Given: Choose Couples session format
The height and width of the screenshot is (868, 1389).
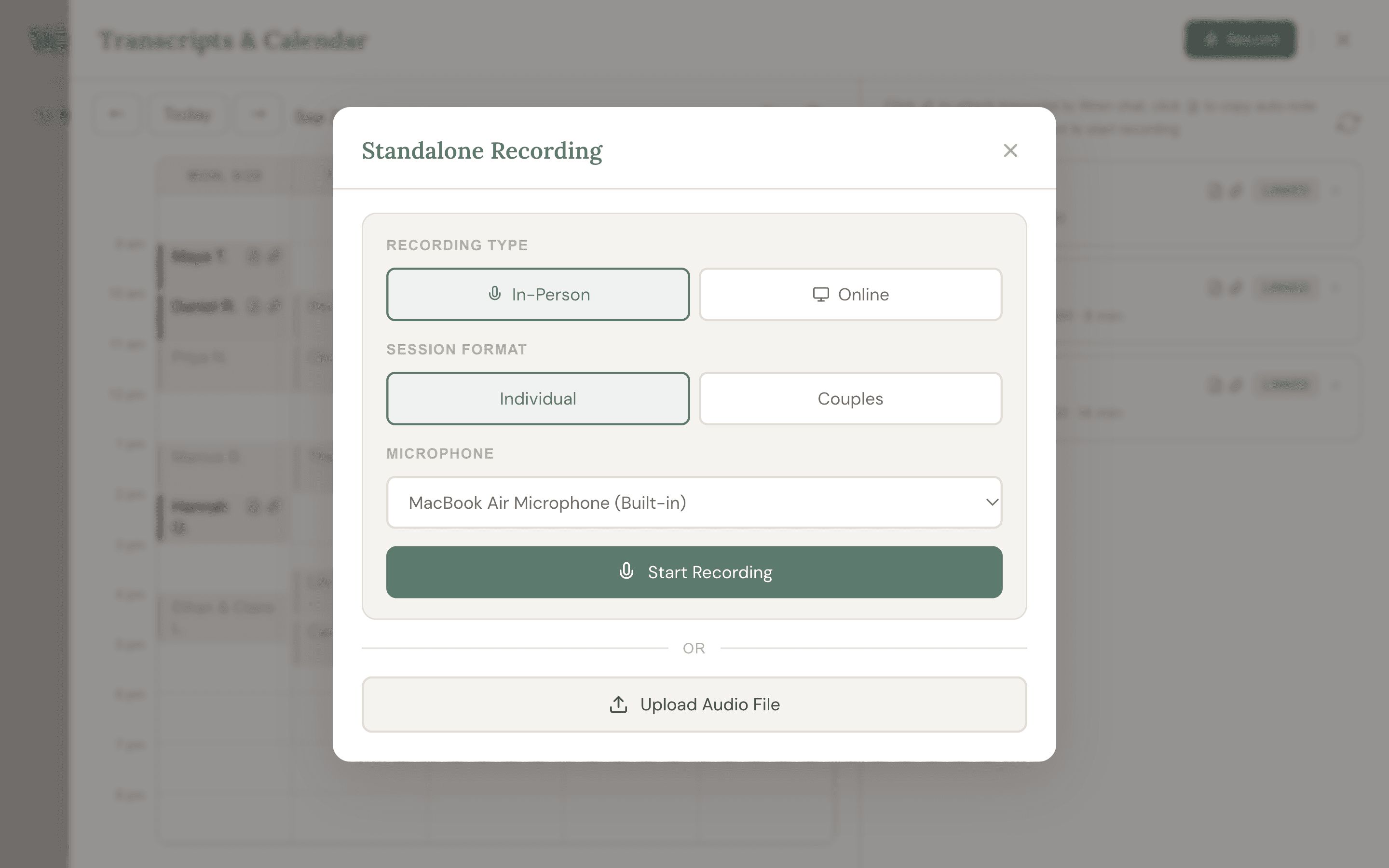Looking at the screenshot, I should click(851, 398).
